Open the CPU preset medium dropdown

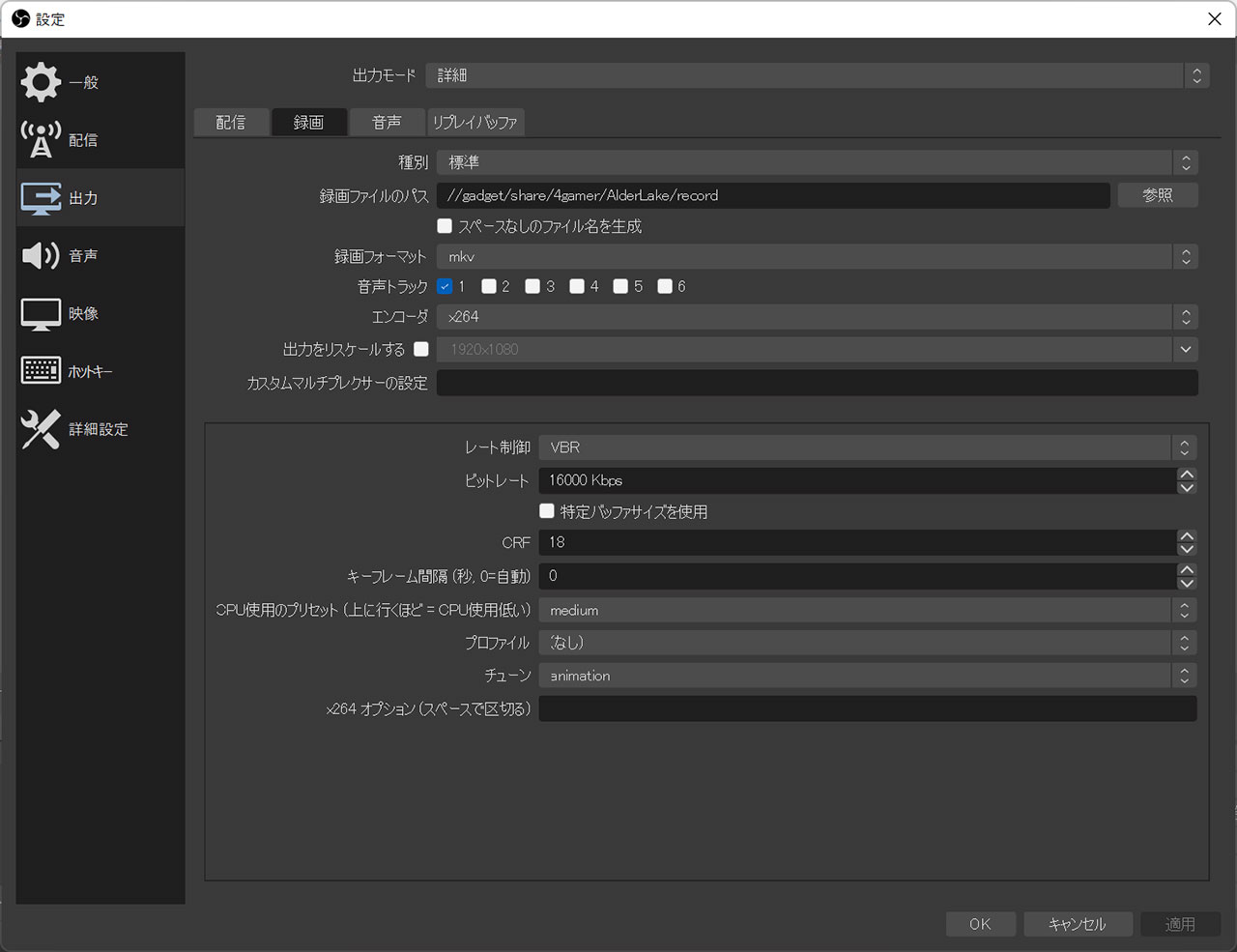(x=868, y=610)
